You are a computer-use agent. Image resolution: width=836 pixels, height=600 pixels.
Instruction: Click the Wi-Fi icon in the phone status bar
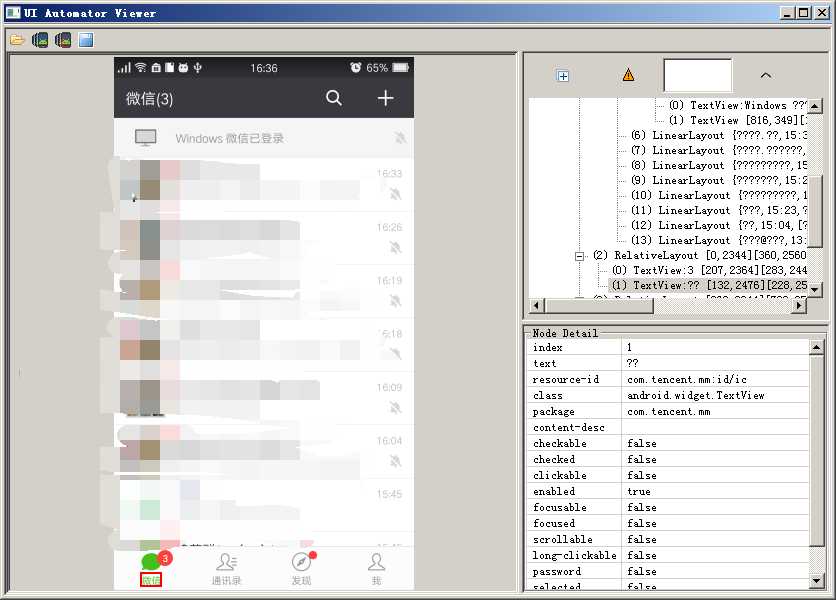(x=141, y=67)
